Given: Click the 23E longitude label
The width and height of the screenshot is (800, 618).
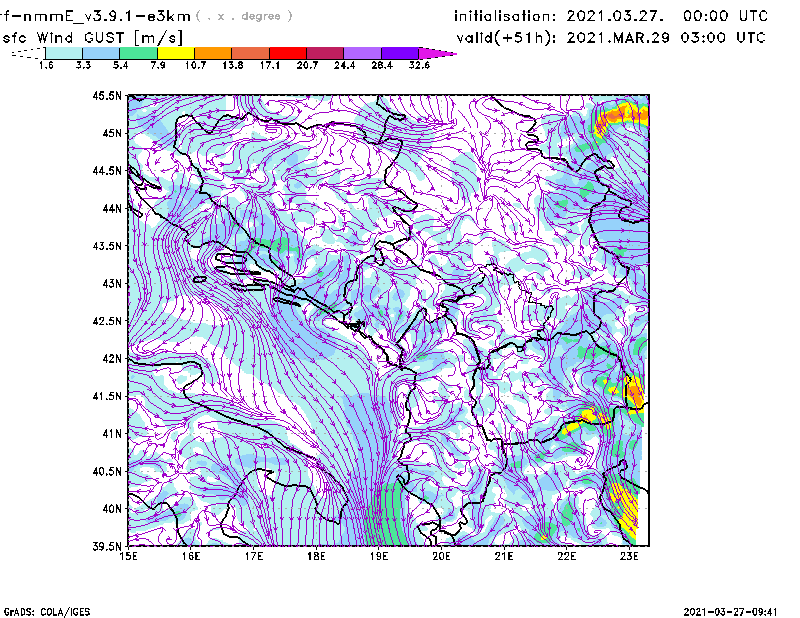Looking at the screenshot, I should 629,556.
